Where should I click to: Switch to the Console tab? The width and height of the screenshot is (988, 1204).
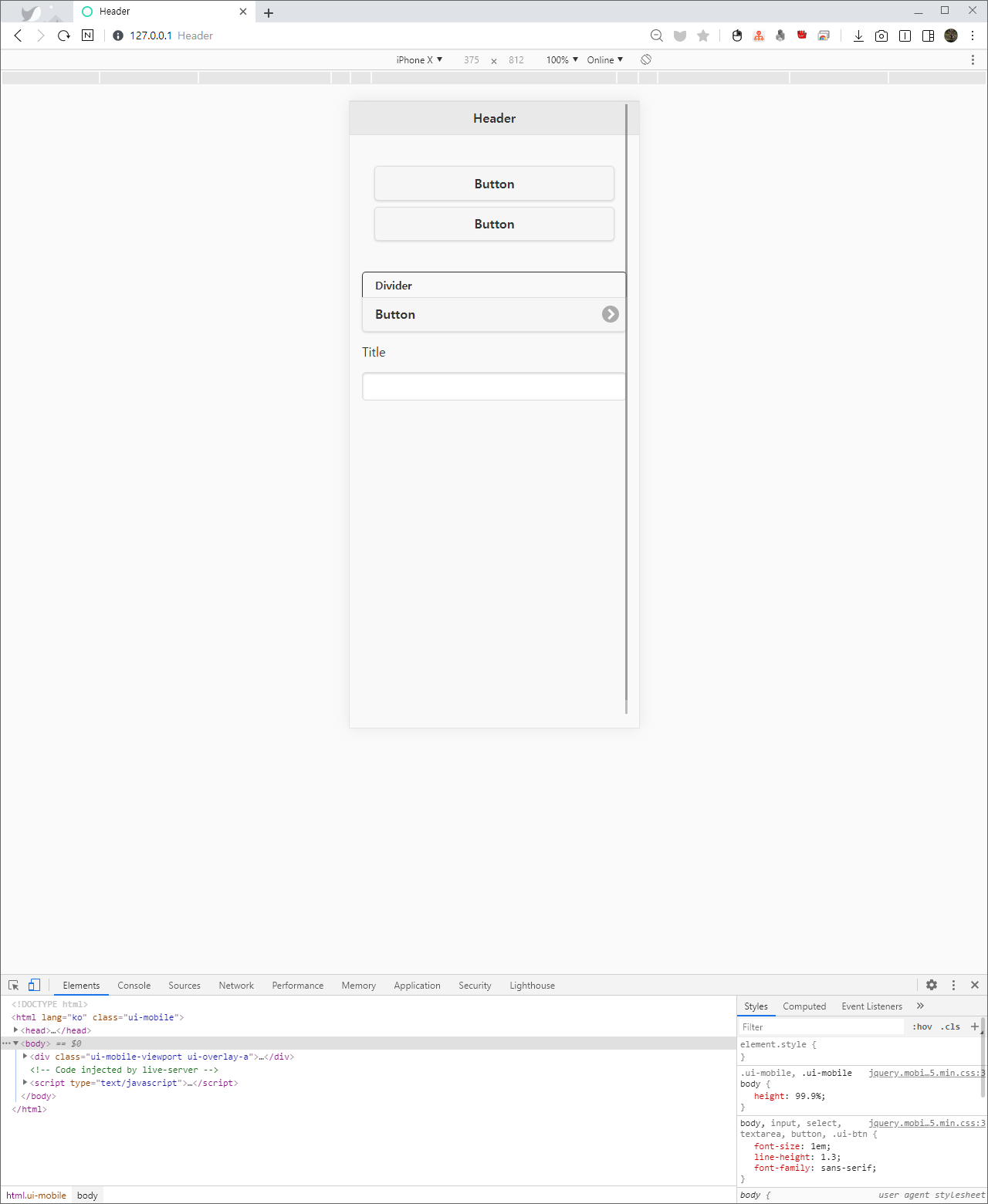click(134, 986)
